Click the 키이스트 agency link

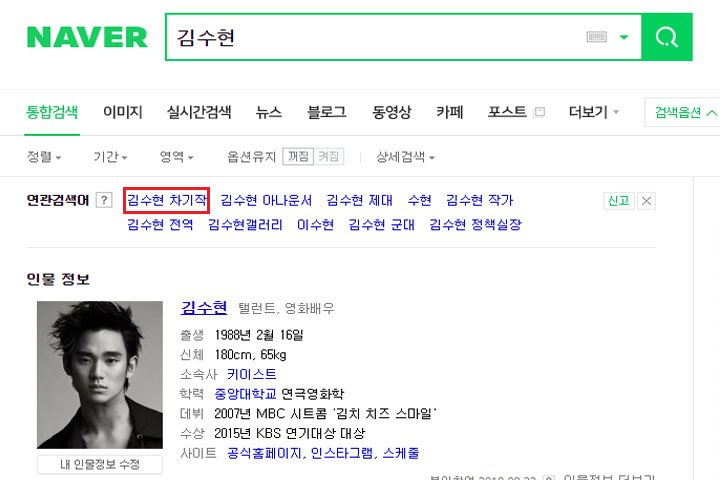[252, 374]
